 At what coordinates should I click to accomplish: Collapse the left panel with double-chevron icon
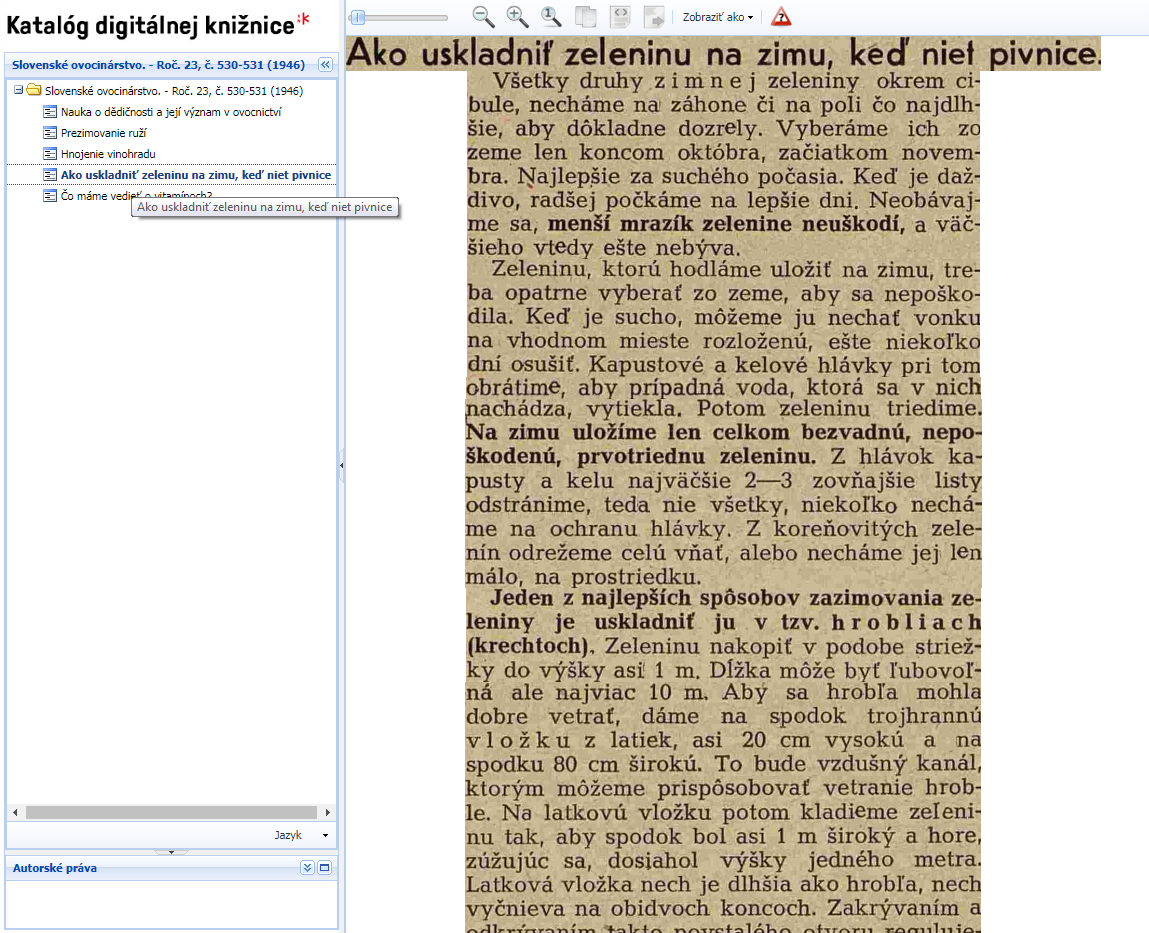[325, 65]
